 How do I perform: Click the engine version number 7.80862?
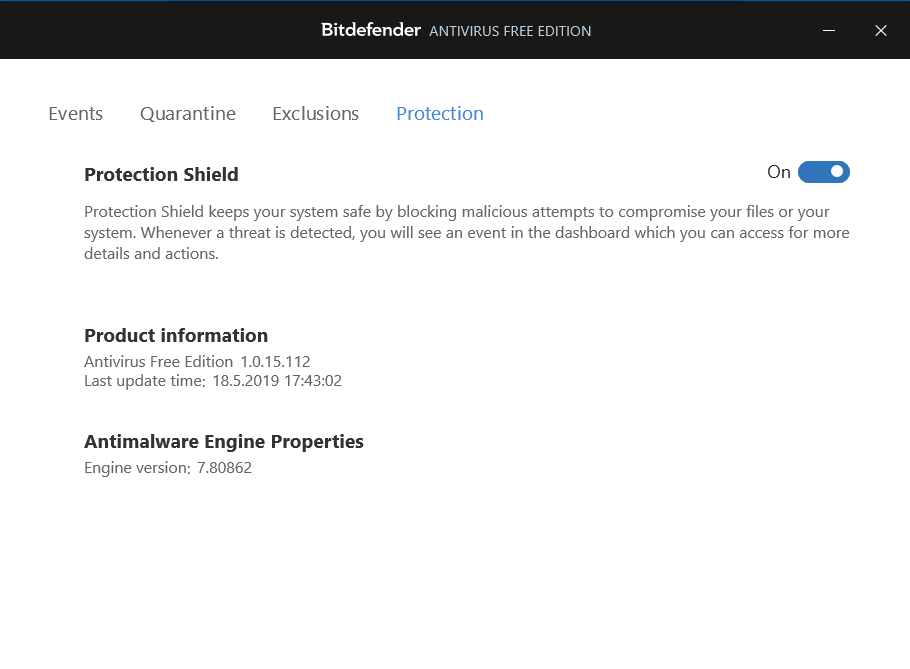click(x=224, y=467)
